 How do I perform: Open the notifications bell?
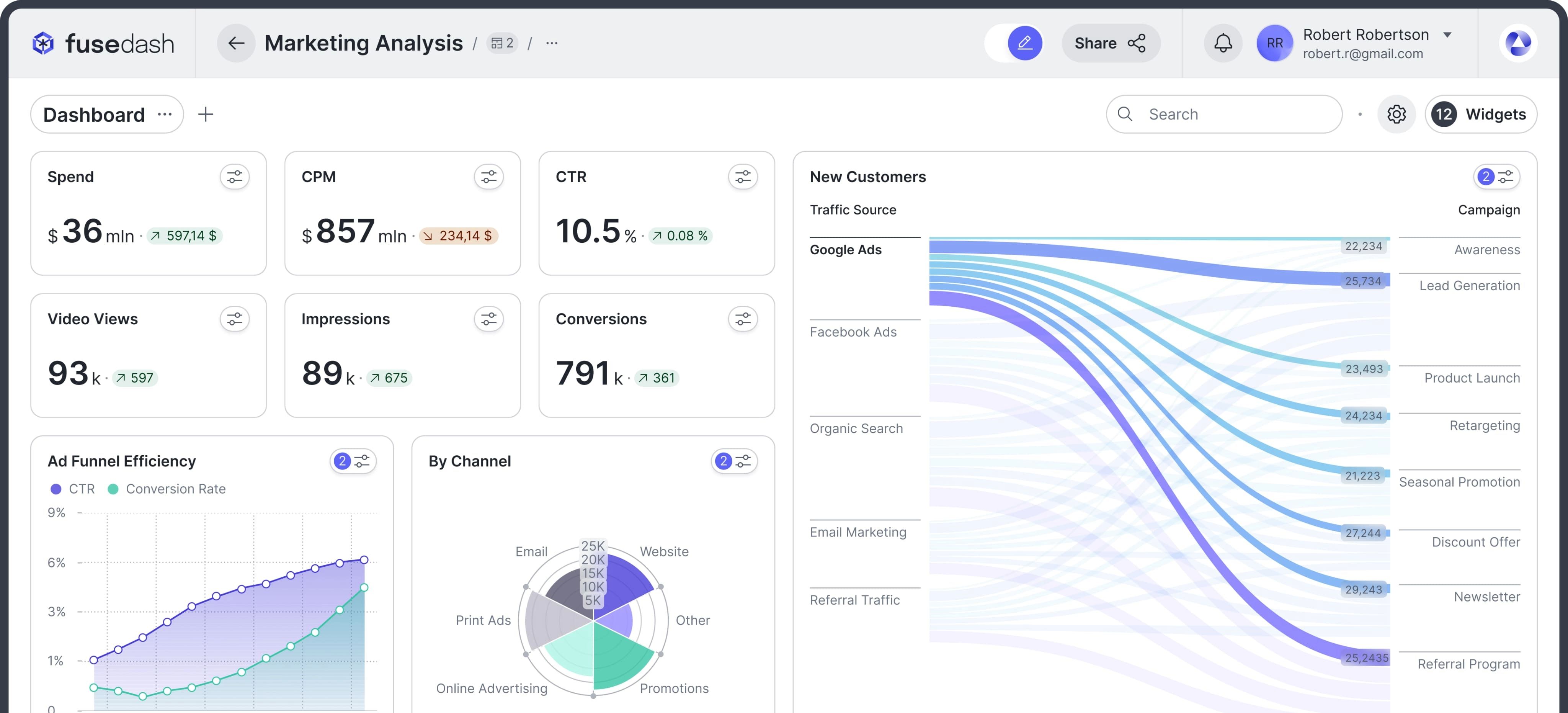tap(1223, 43)
